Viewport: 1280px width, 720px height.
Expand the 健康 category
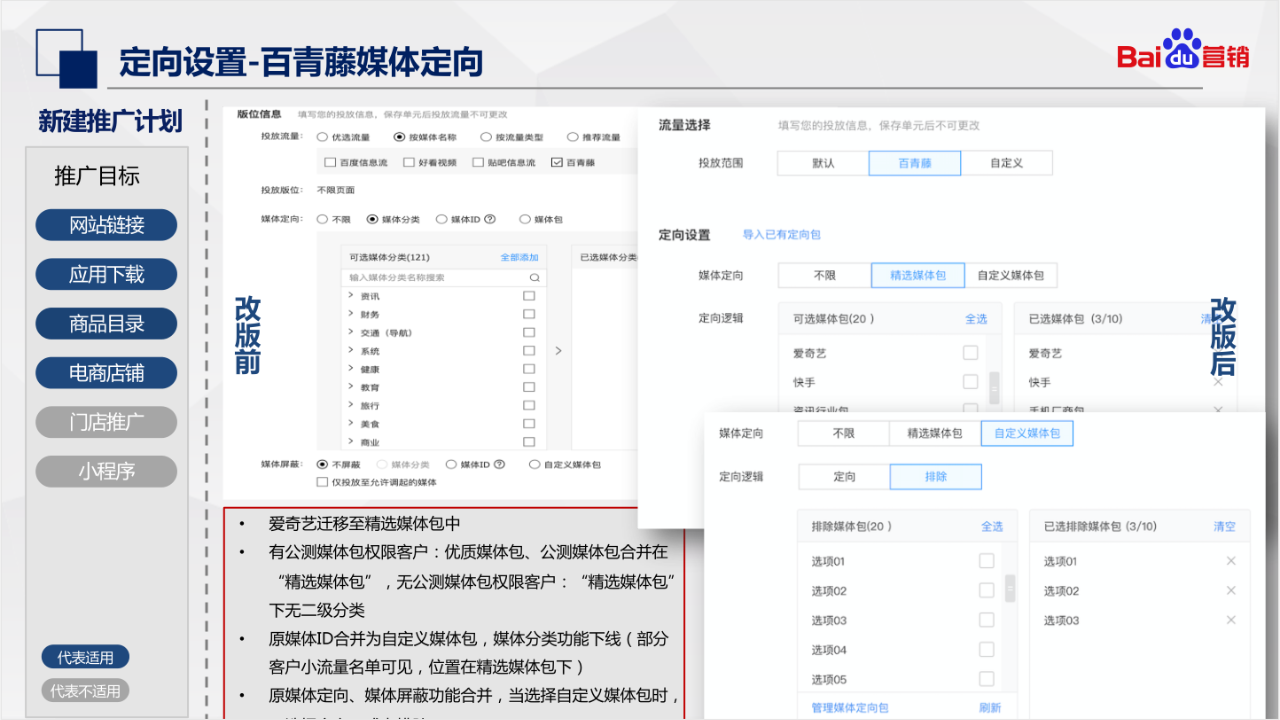[x=351, y=369]
